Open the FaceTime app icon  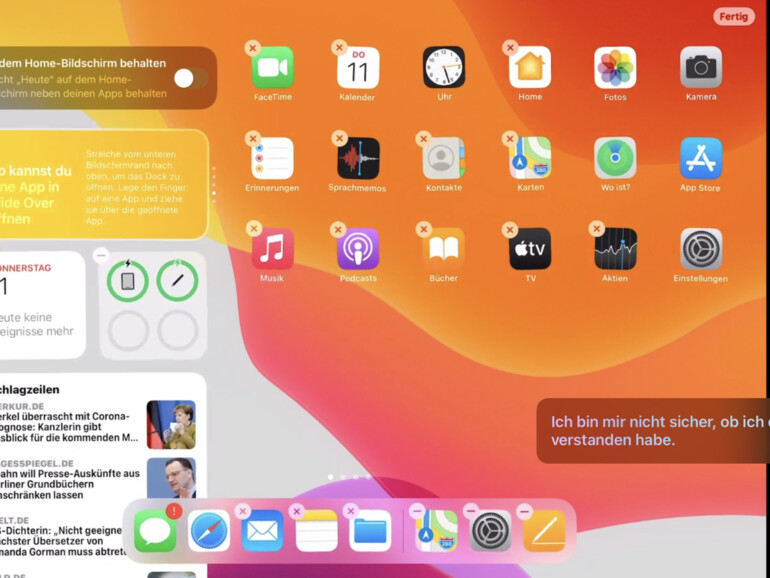pos(273,67)
